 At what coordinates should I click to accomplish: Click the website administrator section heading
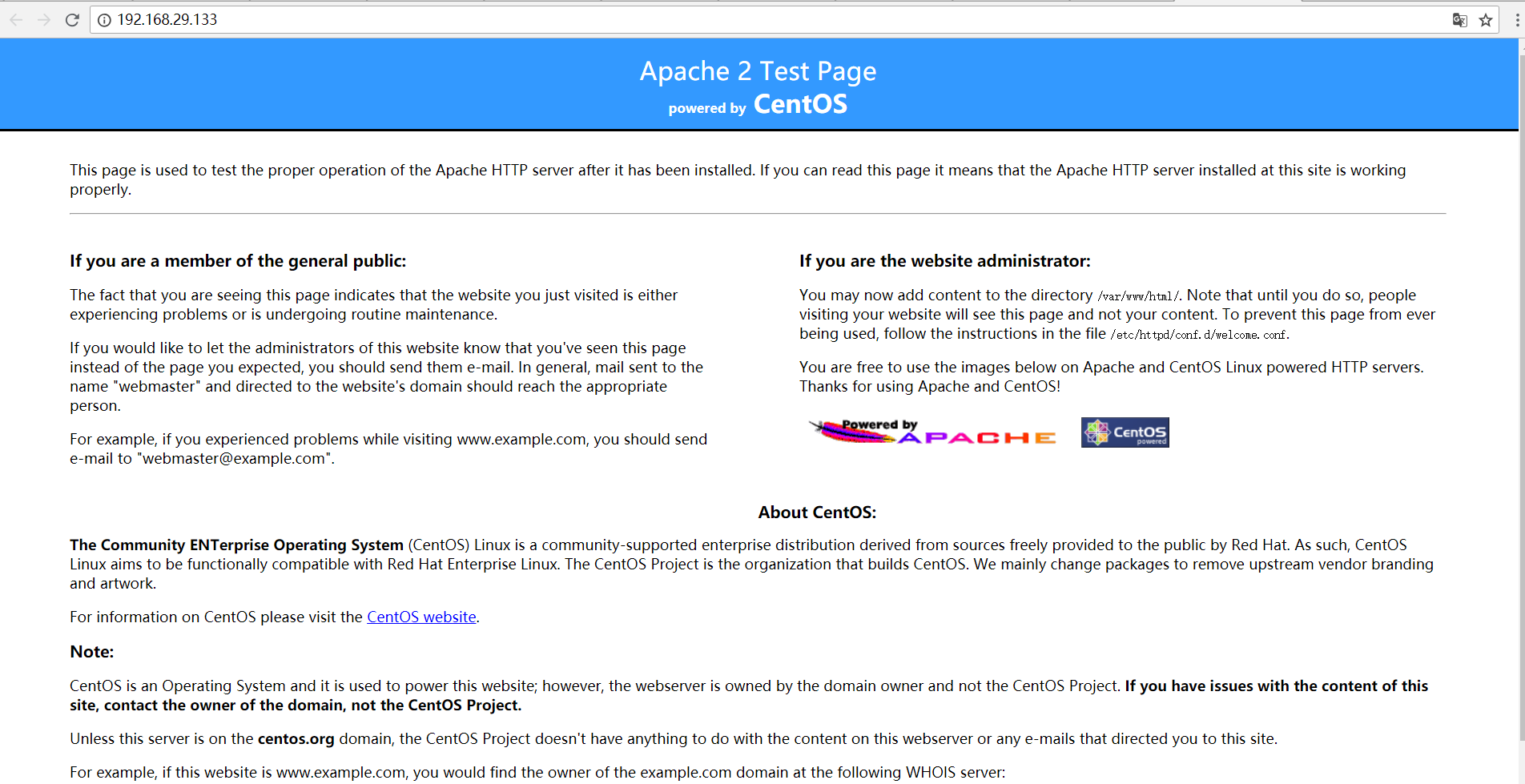tap(945, 261)
